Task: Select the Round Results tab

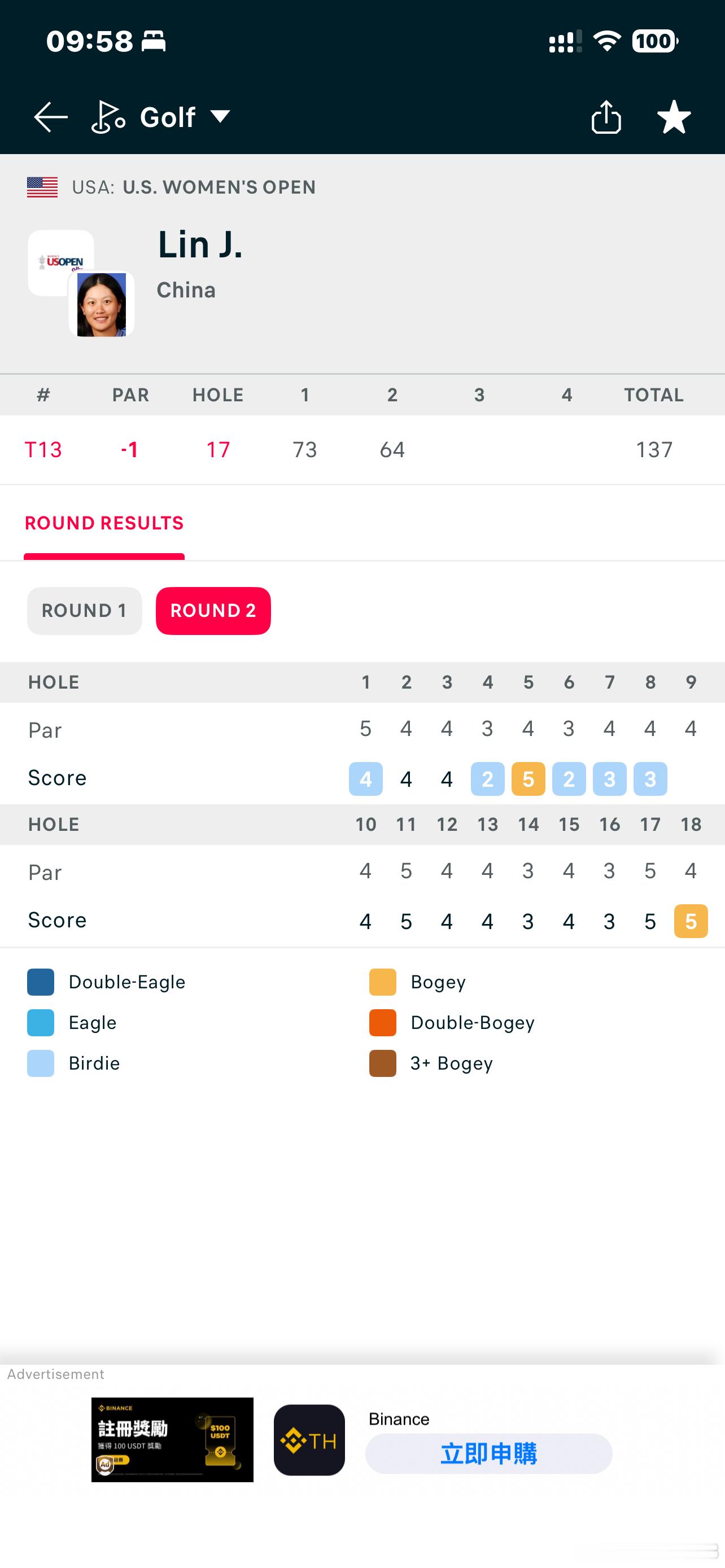Action: pos(104,523)
